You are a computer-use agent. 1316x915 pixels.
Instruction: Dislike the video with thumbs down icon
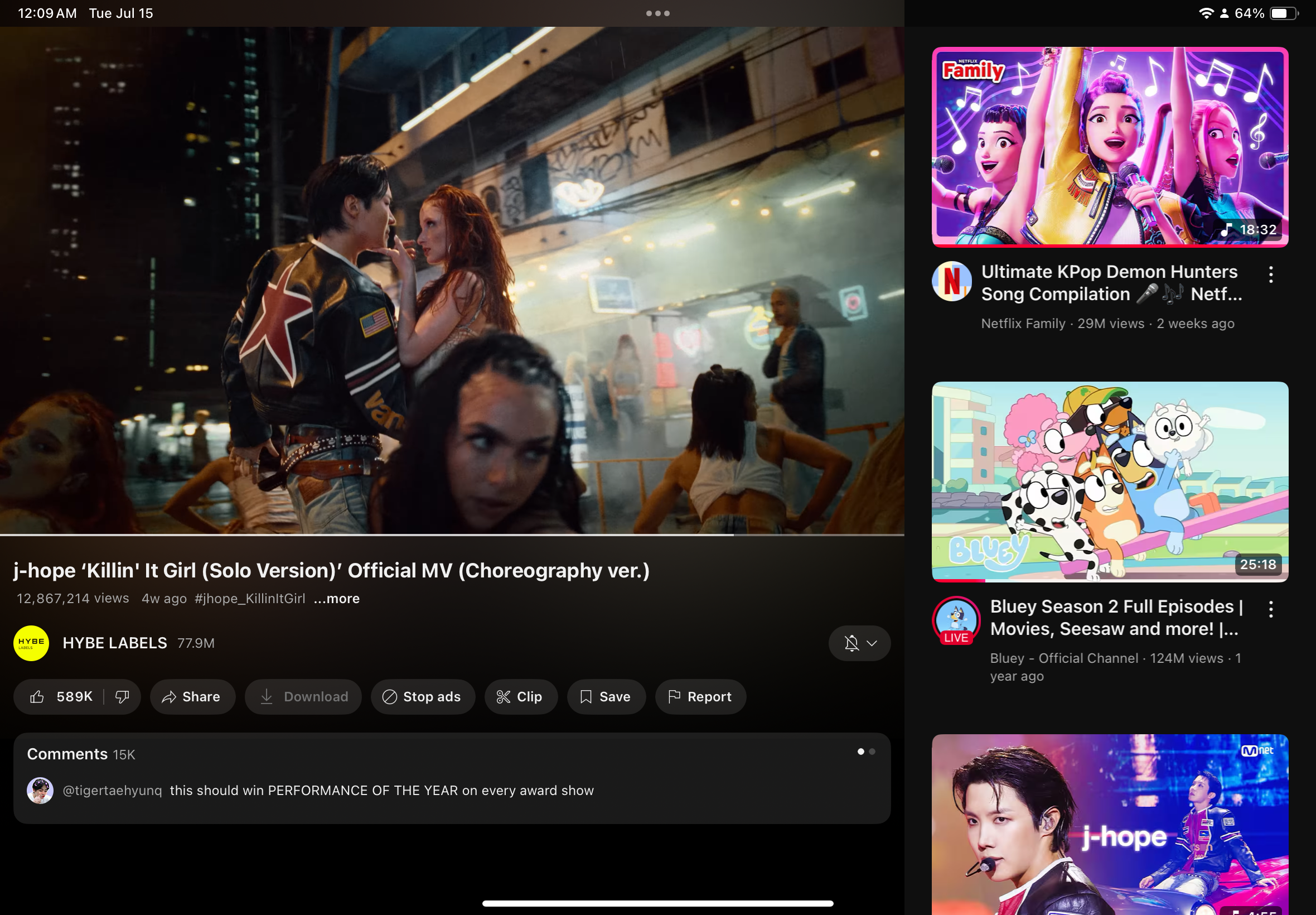click(x=122, y=696)
